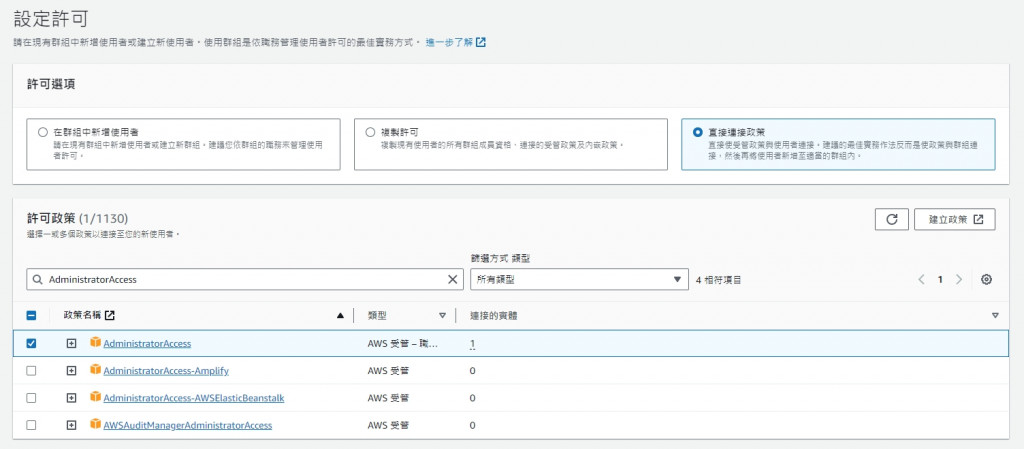This screenshot has height=449, width=1024.
Task: Toggle the select-all policies header checkbox
Action: pos(31,316)
